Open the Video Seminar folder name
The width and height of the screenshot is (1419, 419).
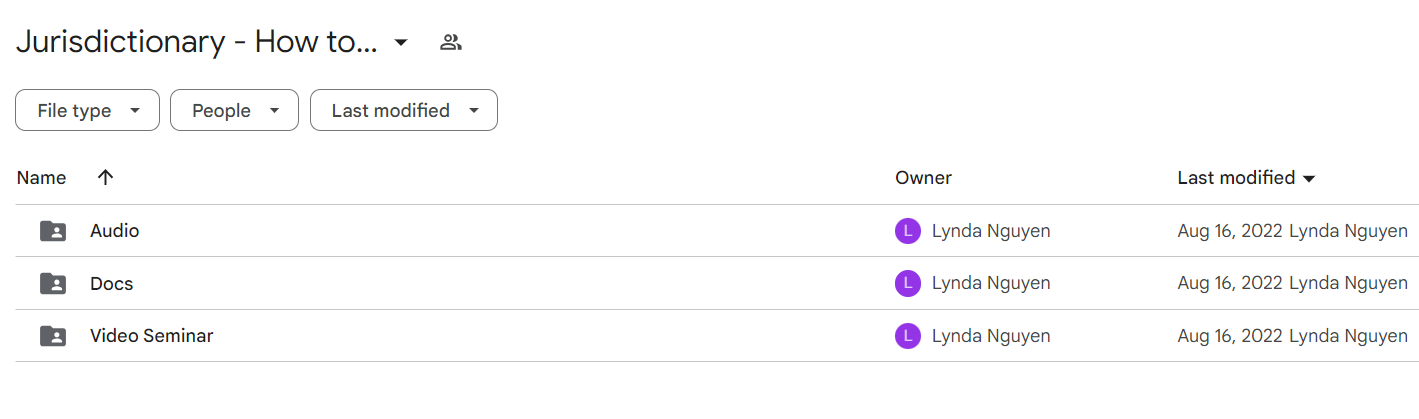[x=152, y=336]
